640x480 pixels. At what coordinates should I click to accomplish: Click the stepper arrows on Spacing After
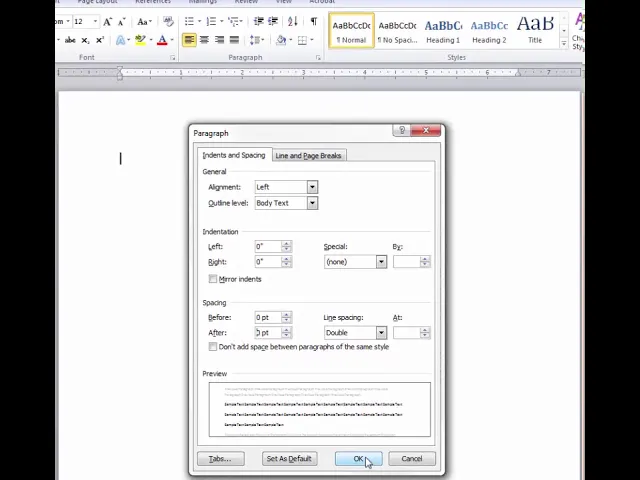(287, 333)
